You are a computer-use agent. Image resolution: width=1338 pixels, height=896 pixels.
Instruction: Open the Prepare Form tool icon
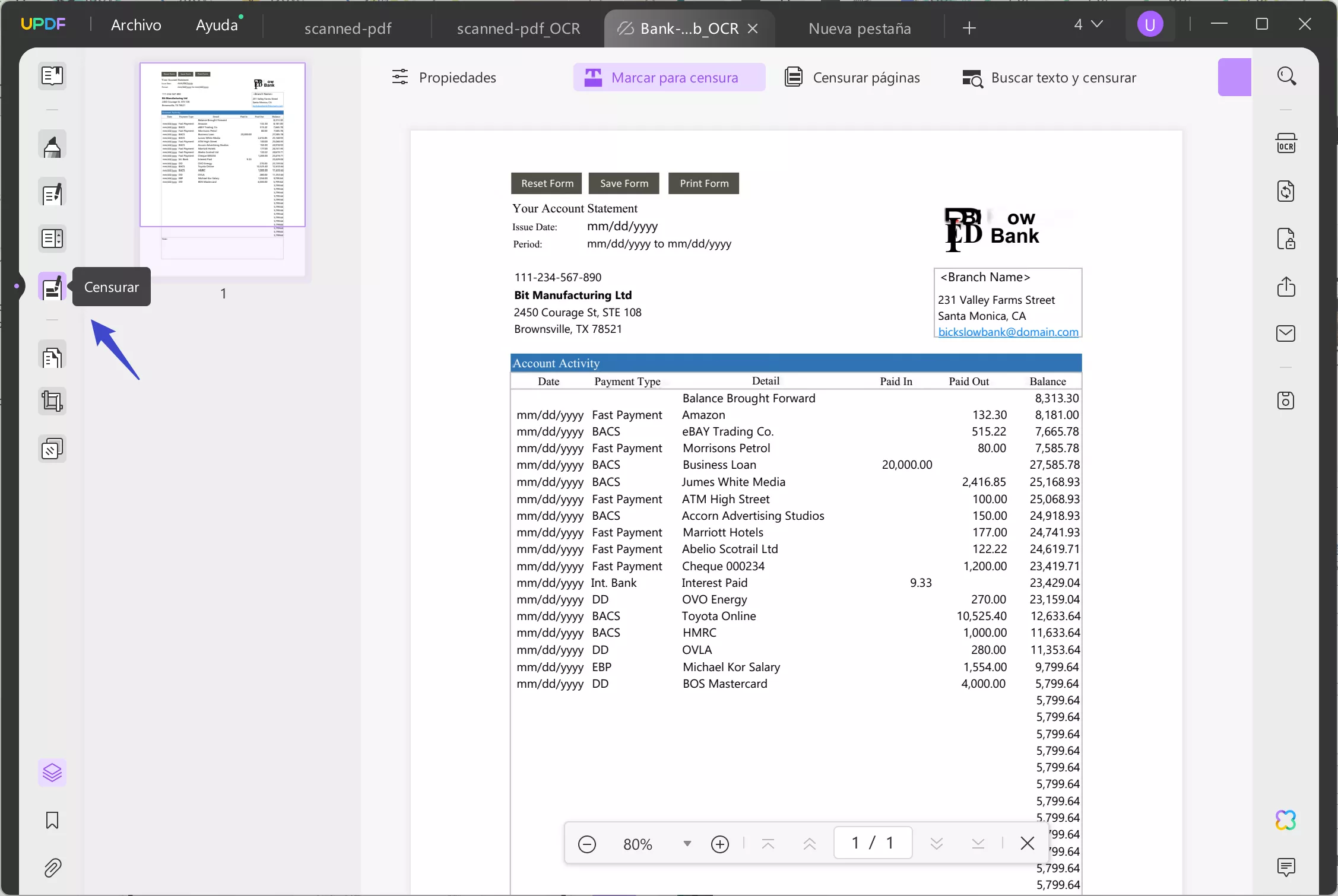(52, 239)
